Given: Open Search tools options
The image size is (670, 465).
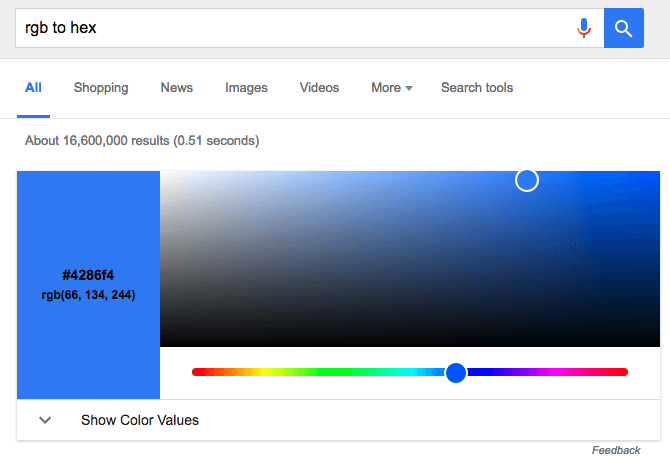Looking at the screenshot, I should (477, 88).
